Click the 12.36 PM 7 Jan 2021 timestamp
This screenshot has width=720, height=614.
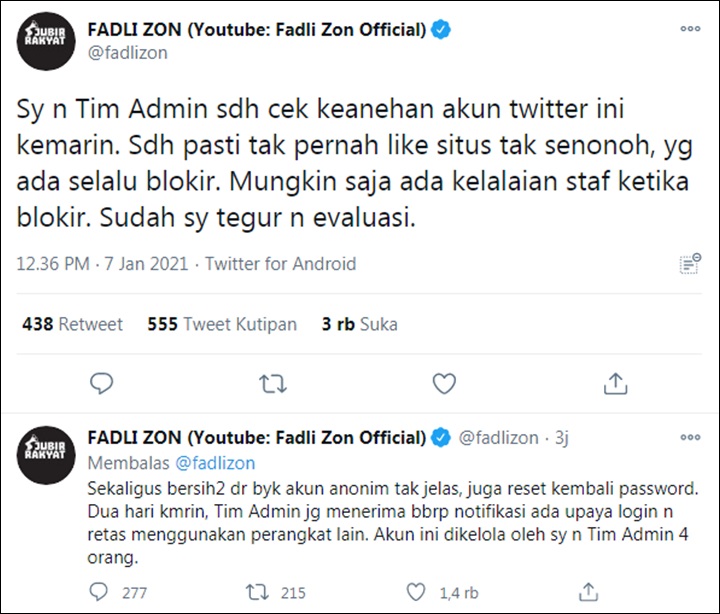[x=102, y=264]
